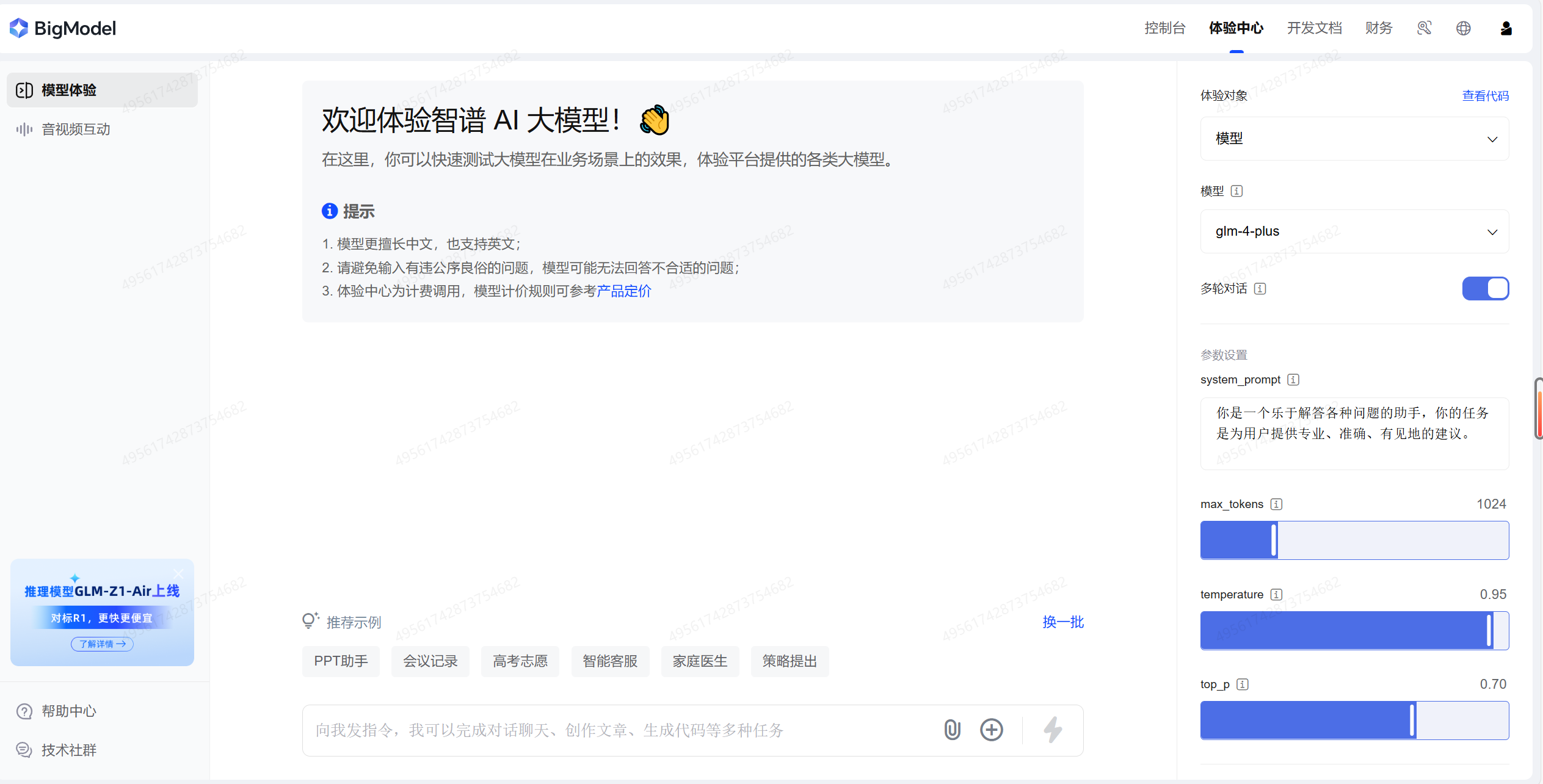Select 音视频互动 in the sidebar
Screen dimensions: 1543x784
click(x=76, y=129)
